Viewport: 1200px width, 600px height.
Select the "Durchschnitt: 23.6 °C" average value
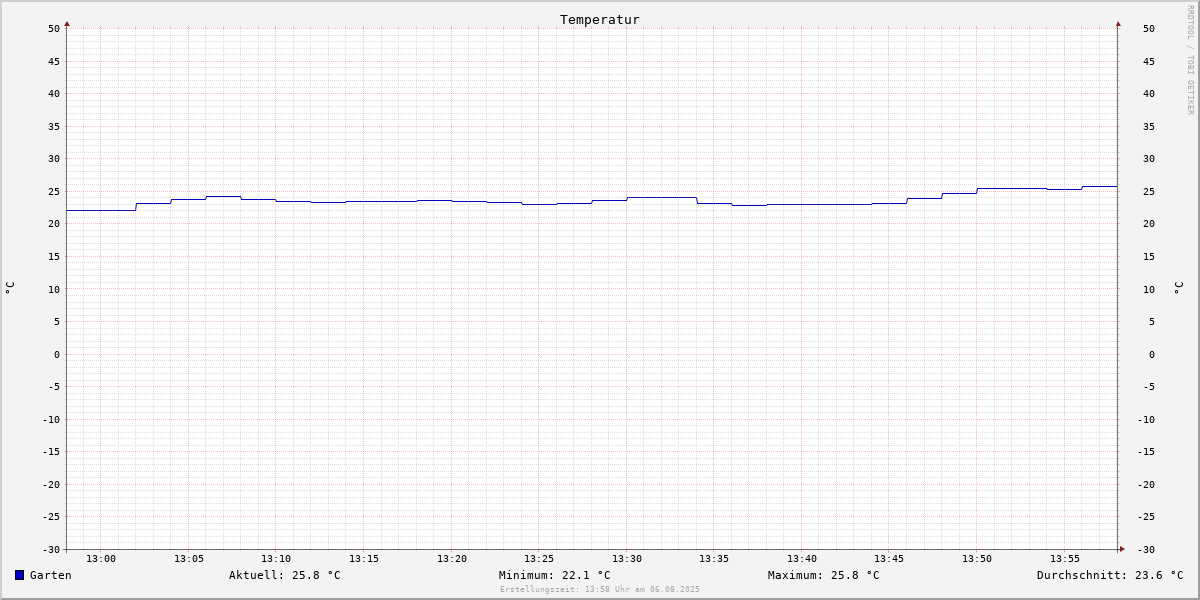click(x=1110, y=575)
